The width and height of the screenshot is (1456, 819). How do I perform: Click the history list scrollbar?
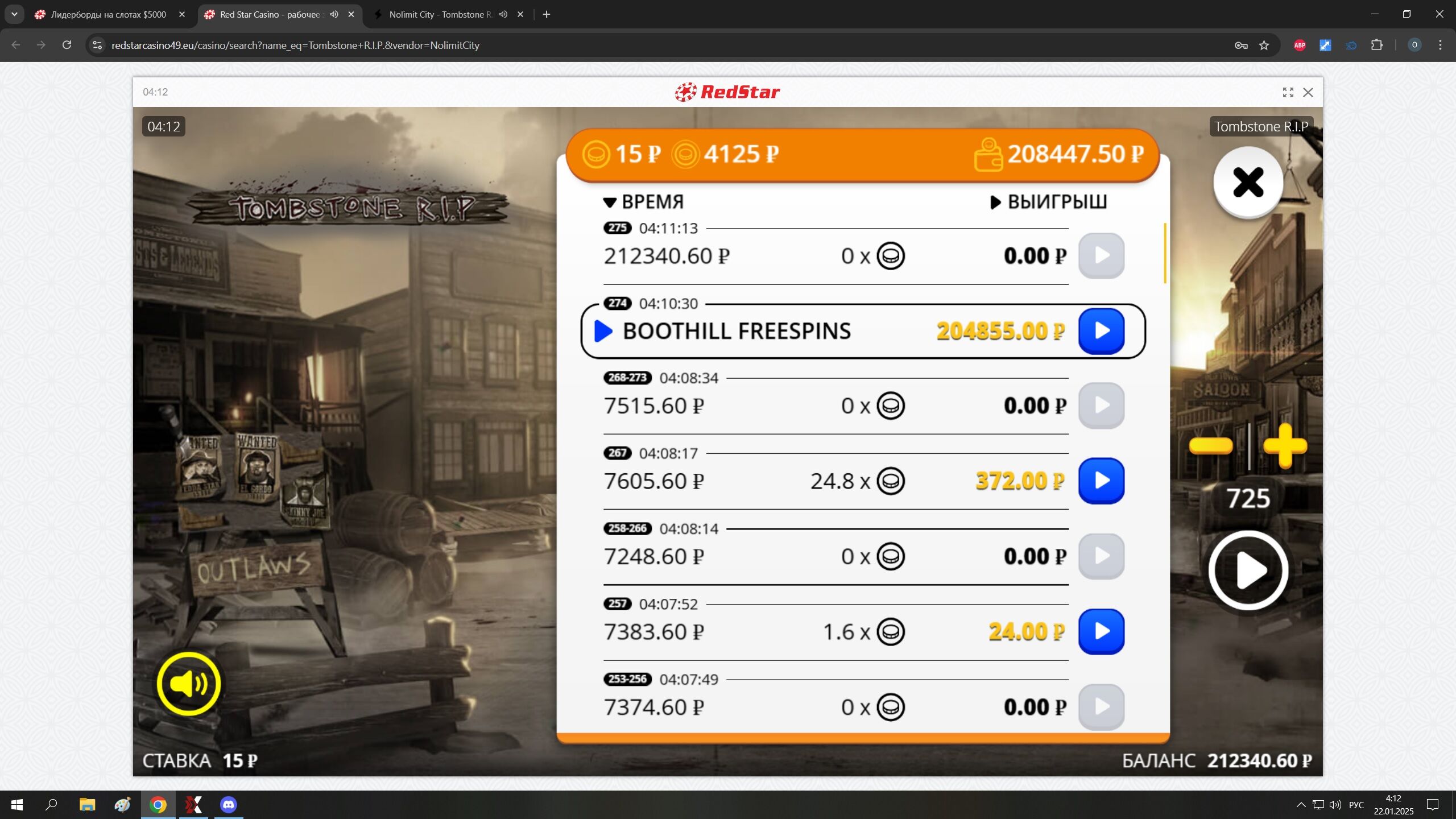tap(1165, 254)
